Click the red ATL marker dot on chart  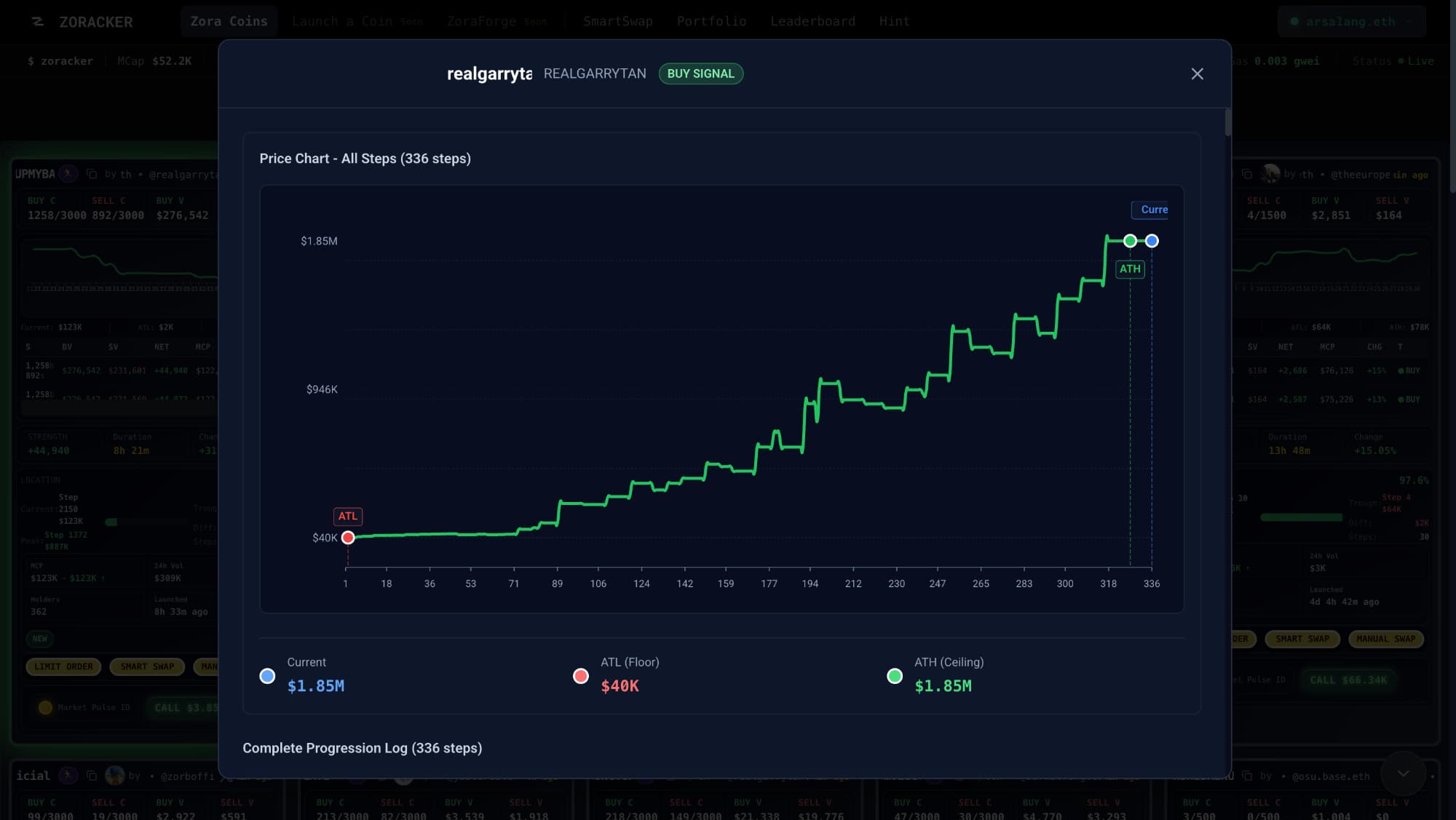[348, 538]
